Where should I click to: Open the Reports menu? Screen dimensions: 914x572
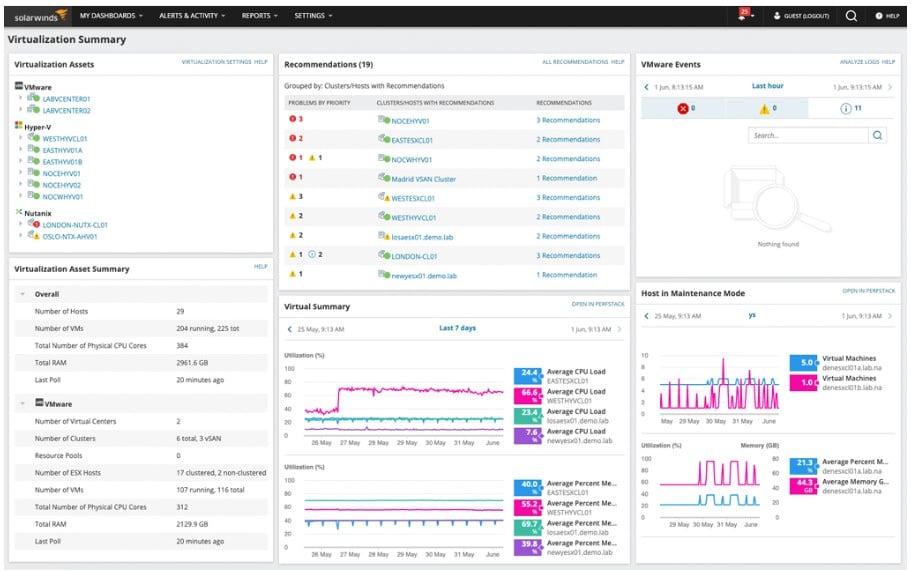coord(259,16)
